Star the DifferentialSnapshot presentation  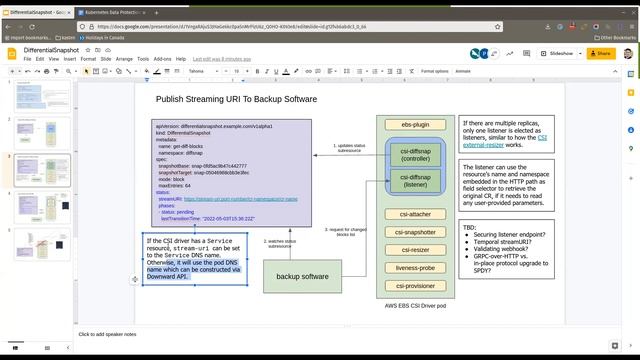coord(88,50)
